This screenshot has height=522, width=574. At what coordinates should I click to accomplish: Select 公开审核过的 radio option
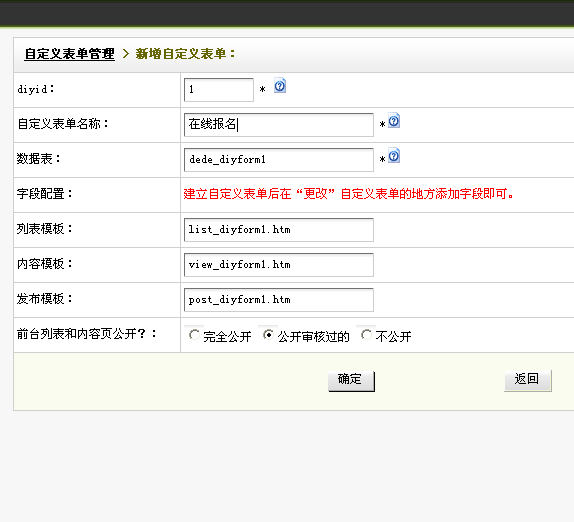268,335
